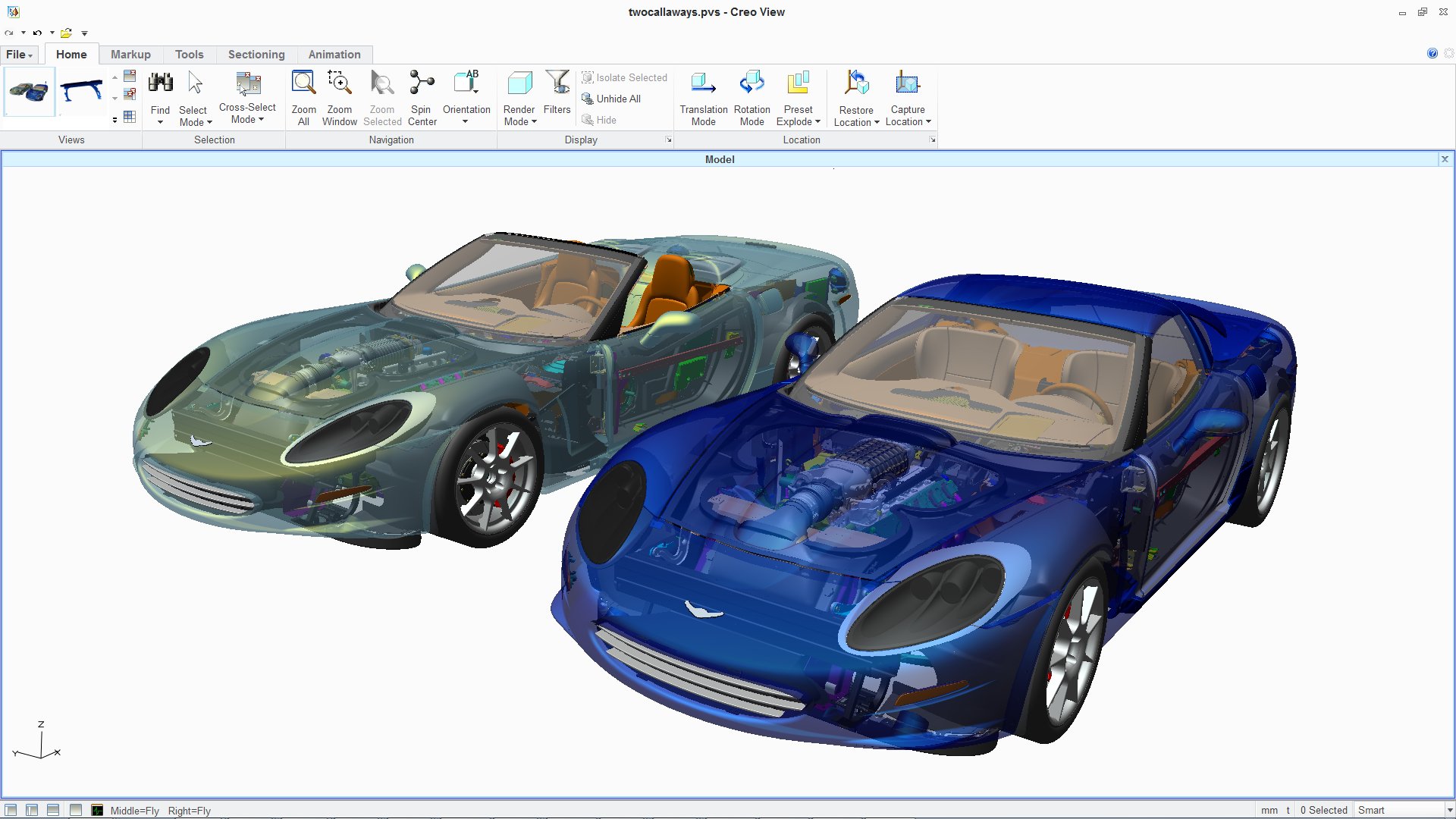Open the Markup ribbon tab
This screenshot has width=1456, height=819.
pyautogui.click(x=130, y=55)
